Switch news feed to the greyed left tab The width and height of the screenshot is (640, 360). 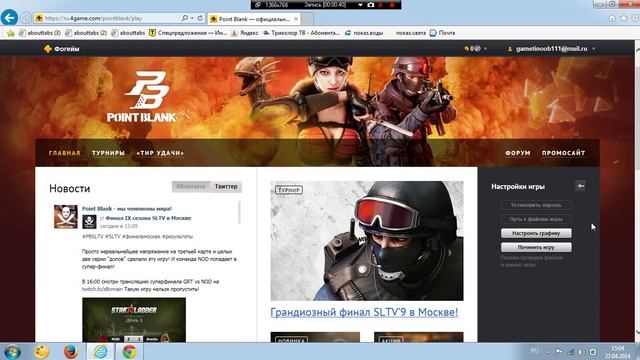191,187
